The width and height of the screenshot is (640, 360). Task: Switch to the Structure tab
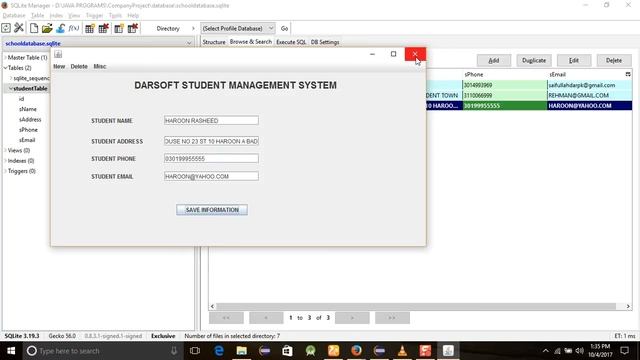point(214,42)
